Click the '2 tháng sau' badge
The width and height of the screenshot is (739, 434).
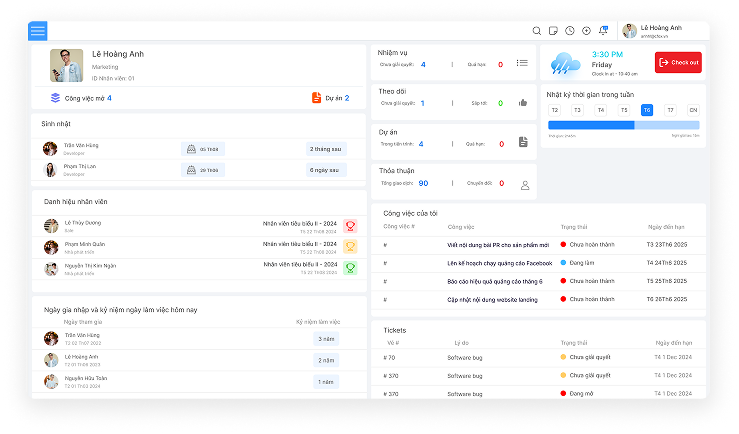click(x=326, y=149)
